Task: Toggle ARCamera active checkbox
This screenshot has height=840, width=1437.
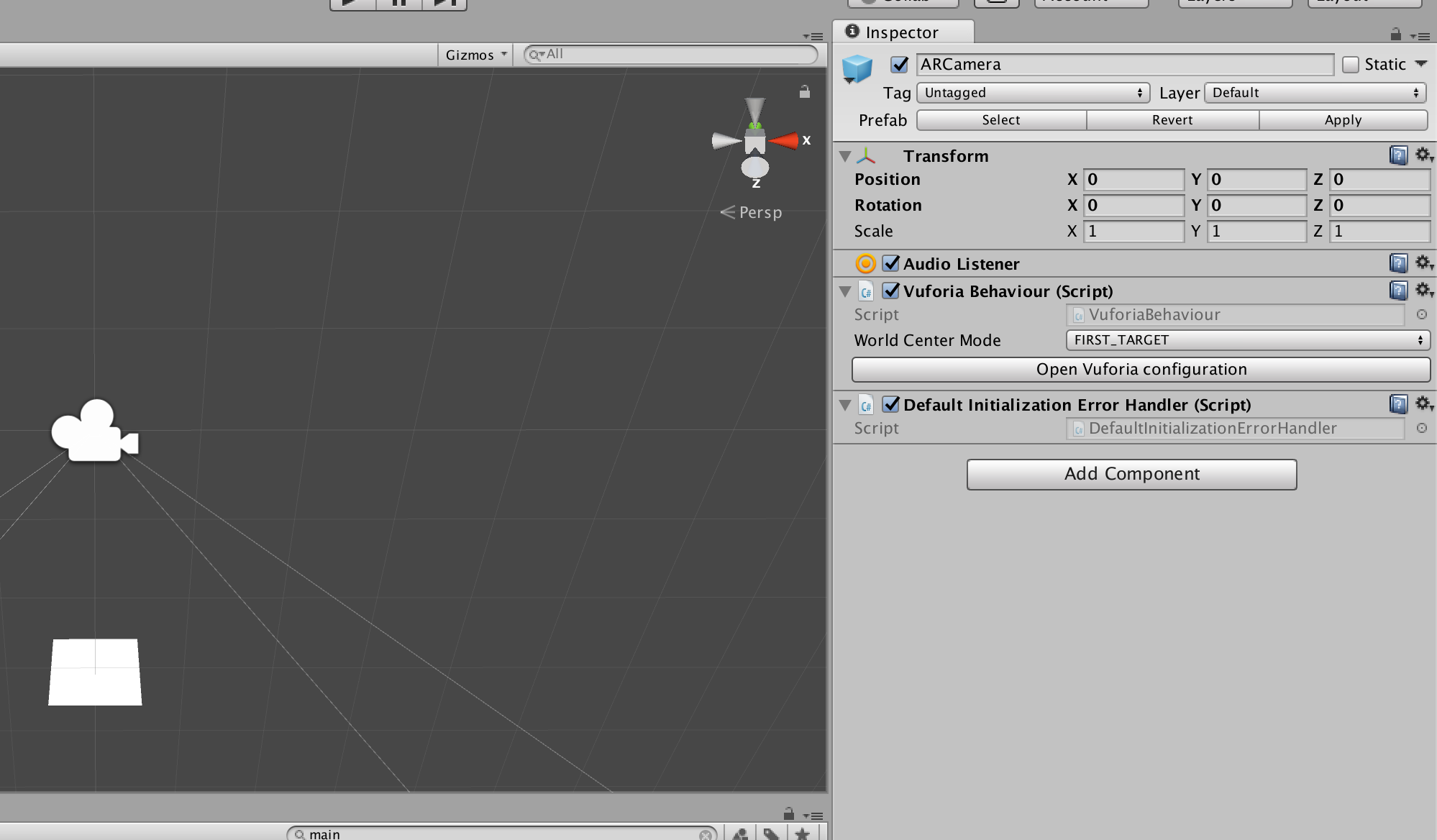Action: click(x=899, y=65)
